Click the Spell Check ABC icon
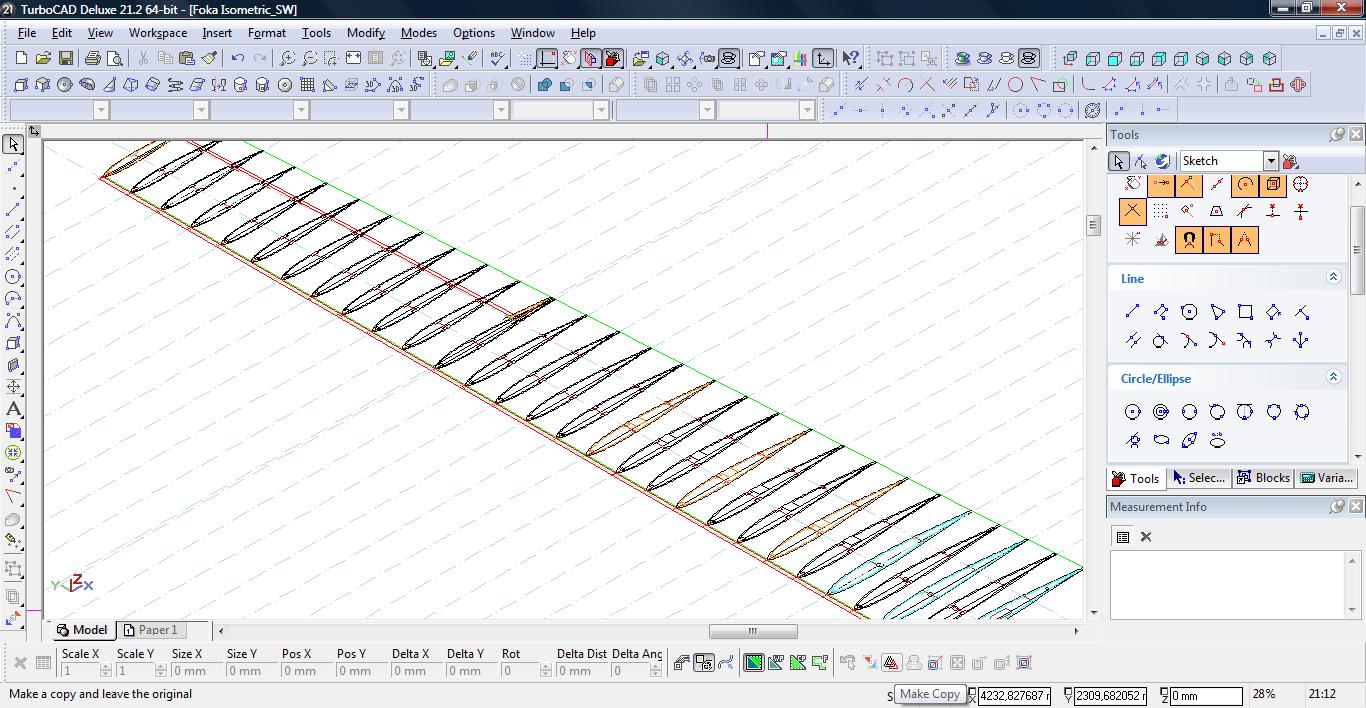 pyautogui.click(x=497, y=59)
